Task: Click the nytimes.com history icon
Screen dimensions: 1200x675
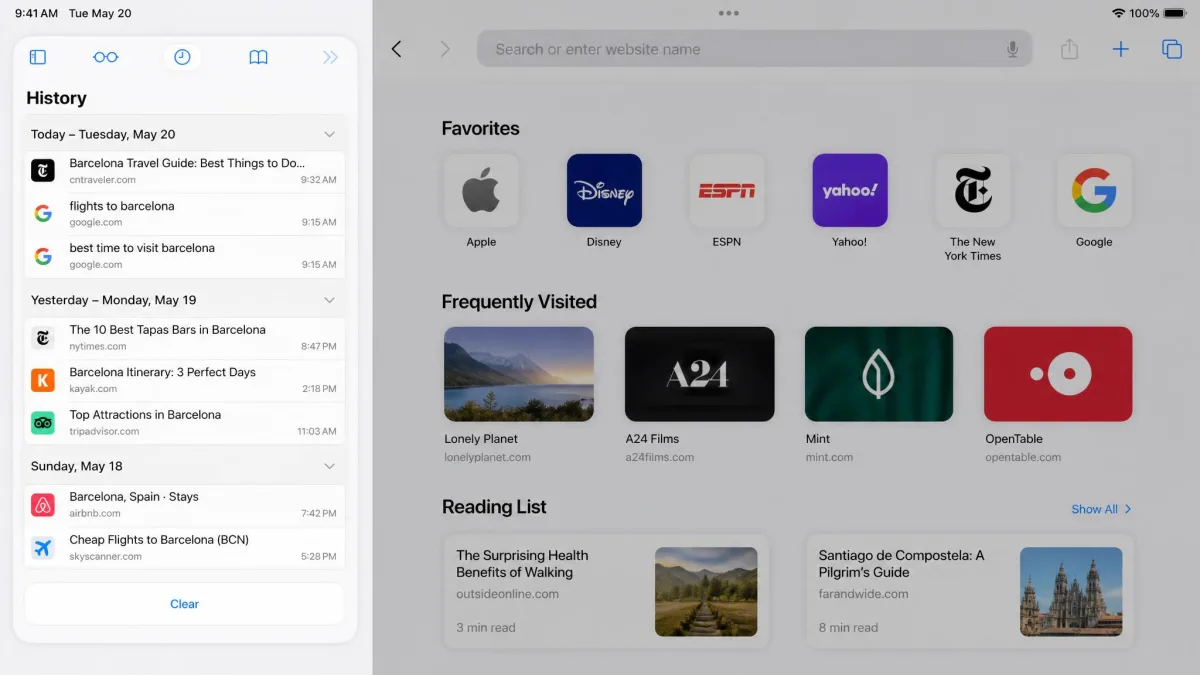Action: coord(43,338)
